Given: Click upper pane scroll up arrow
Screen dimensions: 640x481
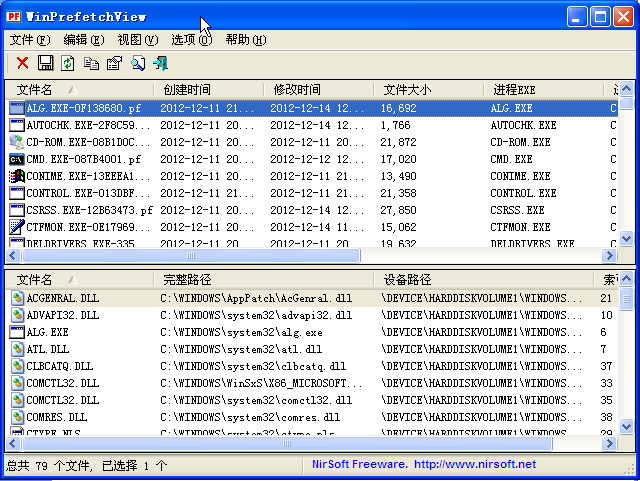Looking at the screenshot, I should [626, 88].
